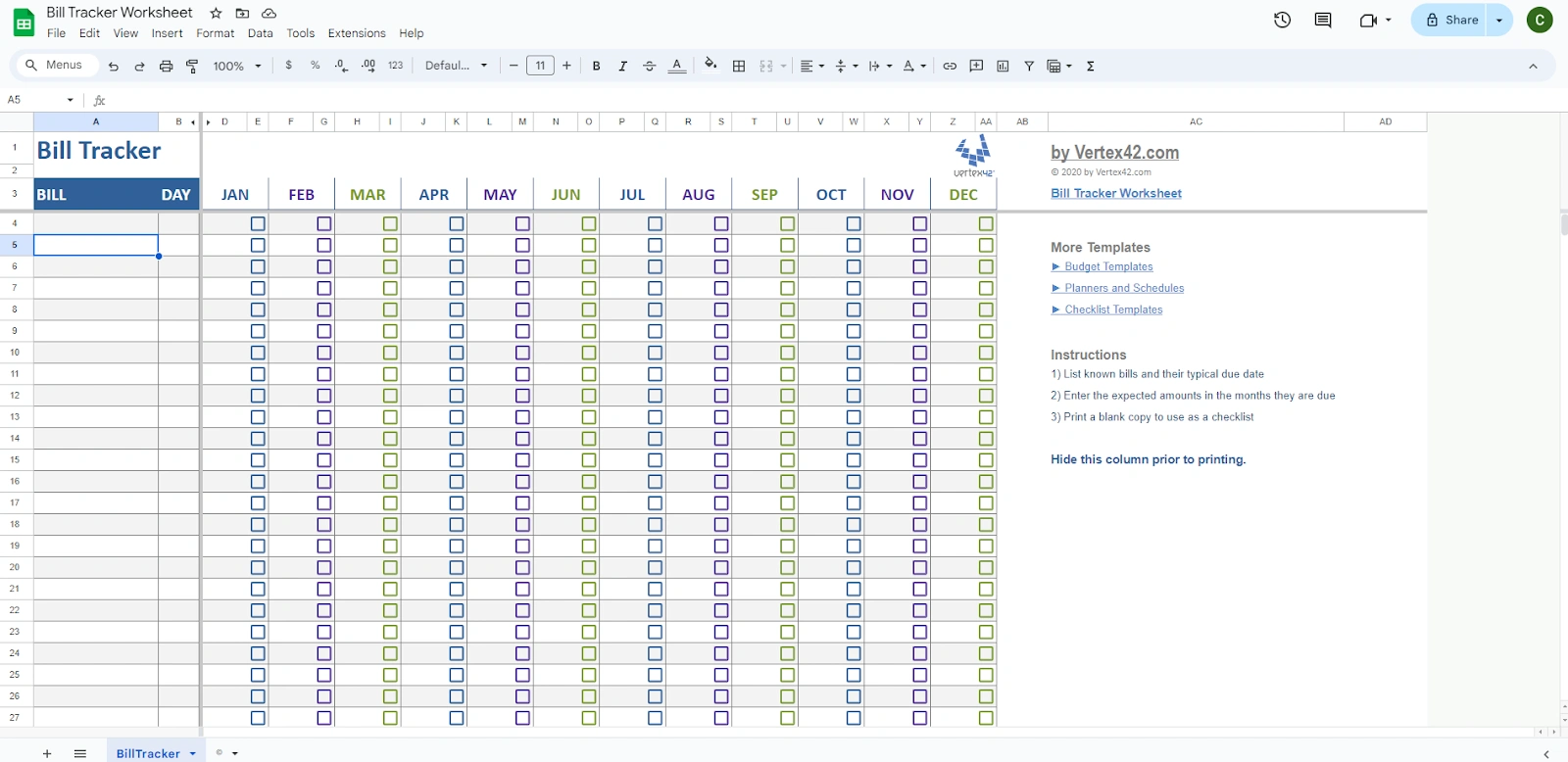Image resolution: width=1568 pixels, height=762 pixels.
Task: Select the Paint format tool
Action: (192, 66)
